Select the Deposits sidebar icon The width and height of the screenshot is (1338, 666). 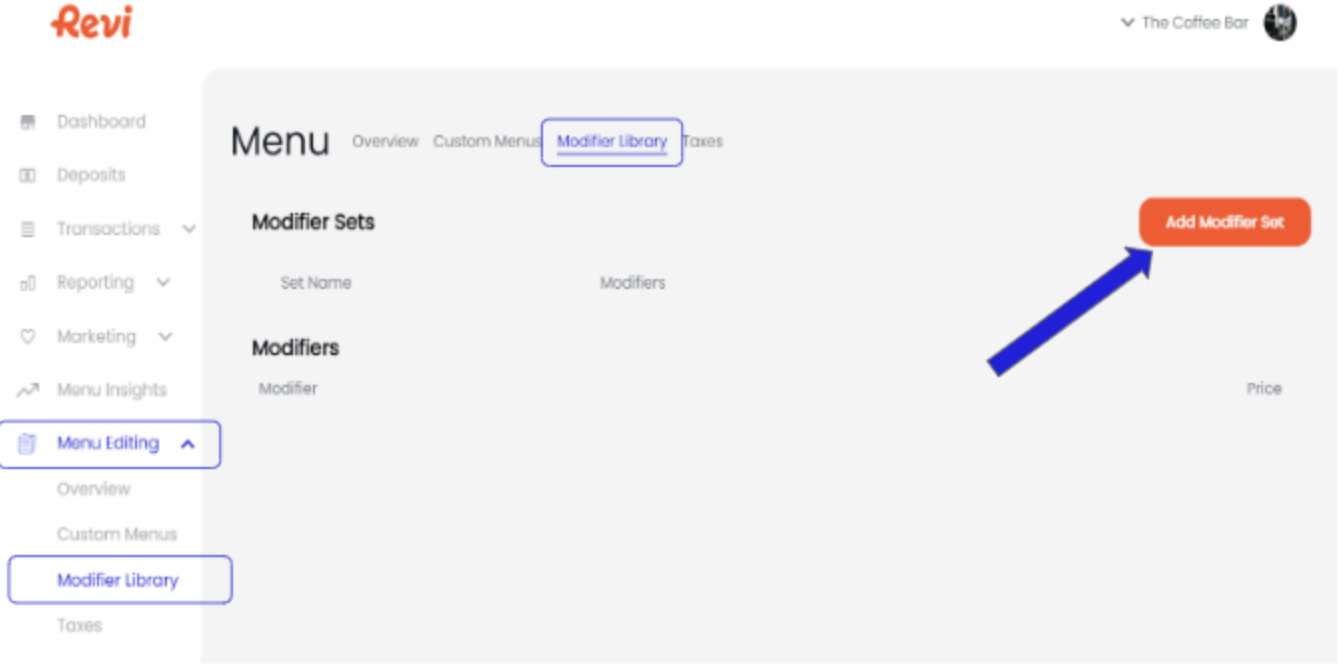pyautogui.click(x=26, y=174)
